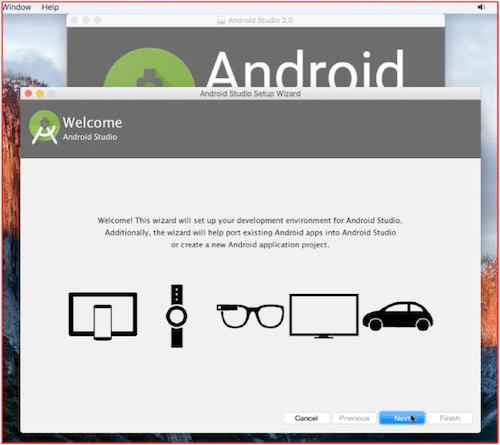
Task: Click the Android Studio 2.0 window title
Action: click(260, 20)
